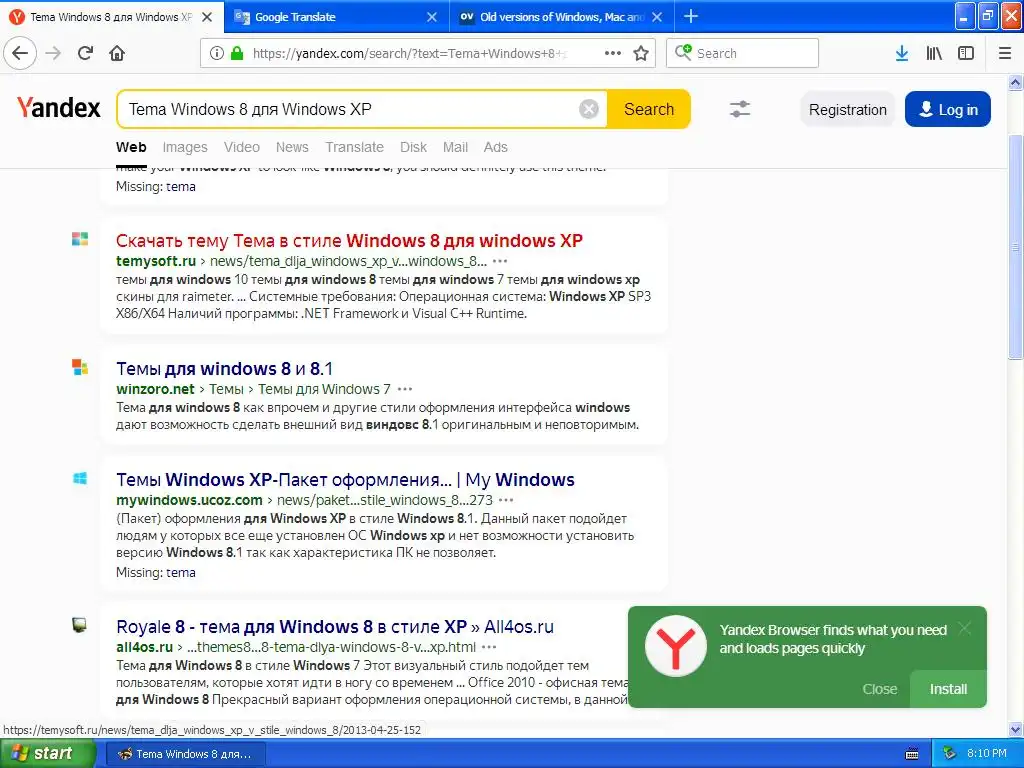Open the Disk tab

tap(413, 148)
